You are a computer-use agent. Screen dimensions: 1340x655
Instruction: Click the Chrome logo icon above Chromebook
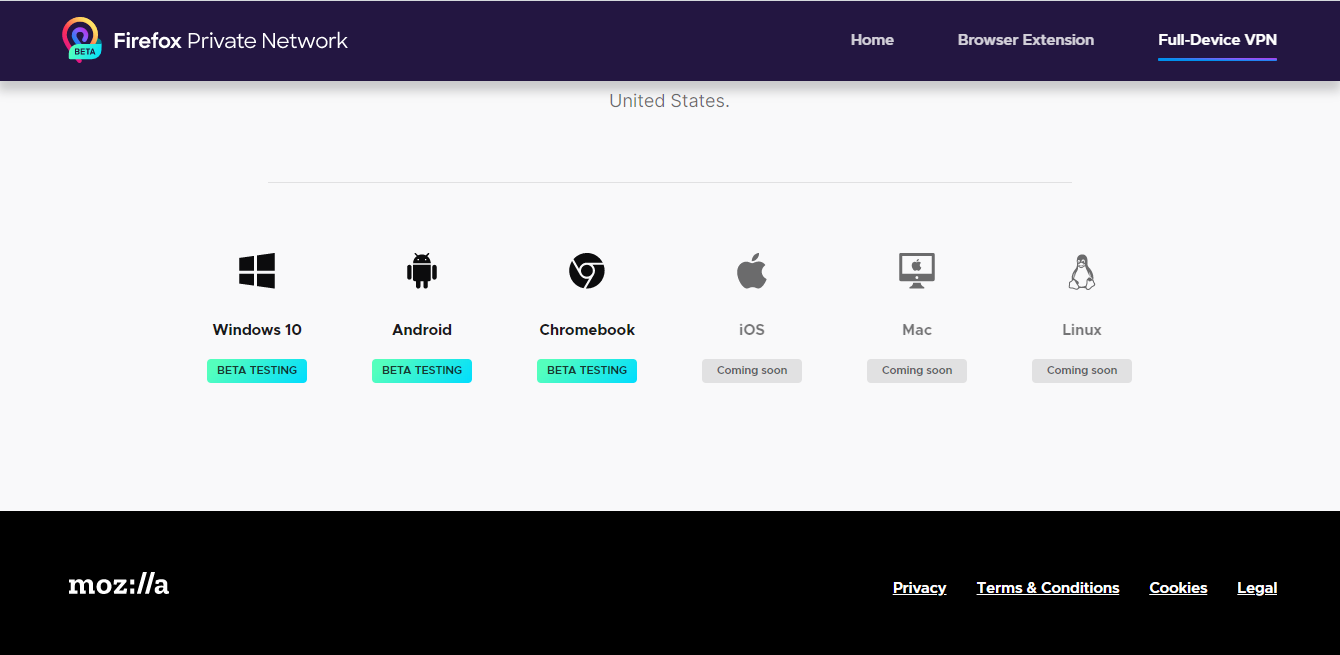[587, 271]
